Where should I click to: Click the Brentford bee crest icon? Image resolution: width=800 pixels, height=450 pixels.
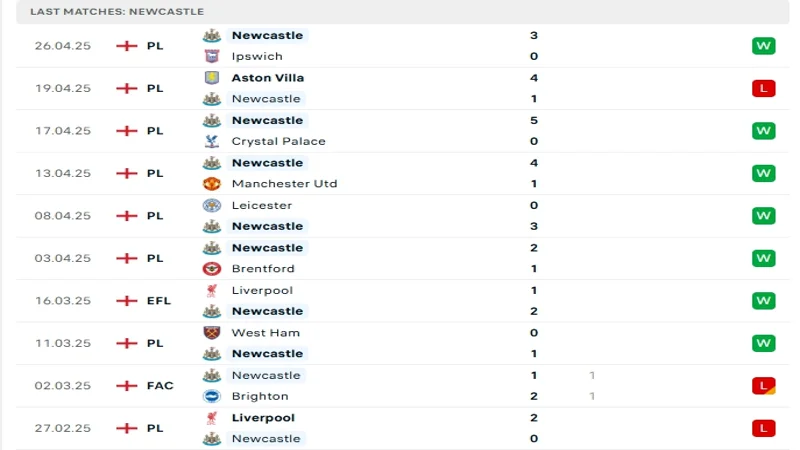coord(211,269)
